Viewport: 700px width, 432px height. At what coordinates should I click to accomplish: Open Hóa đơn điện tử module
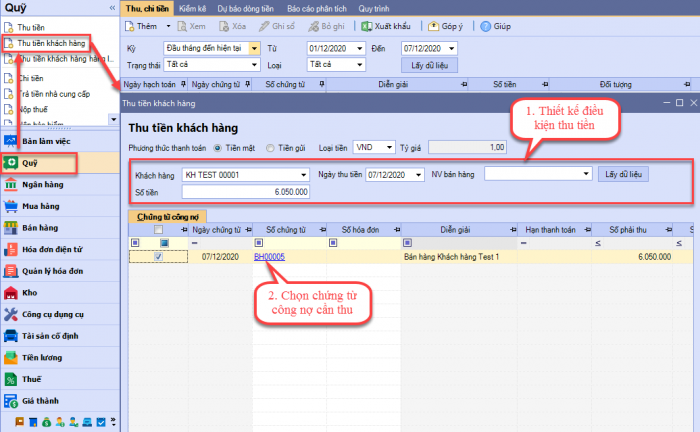coord(52,250)
